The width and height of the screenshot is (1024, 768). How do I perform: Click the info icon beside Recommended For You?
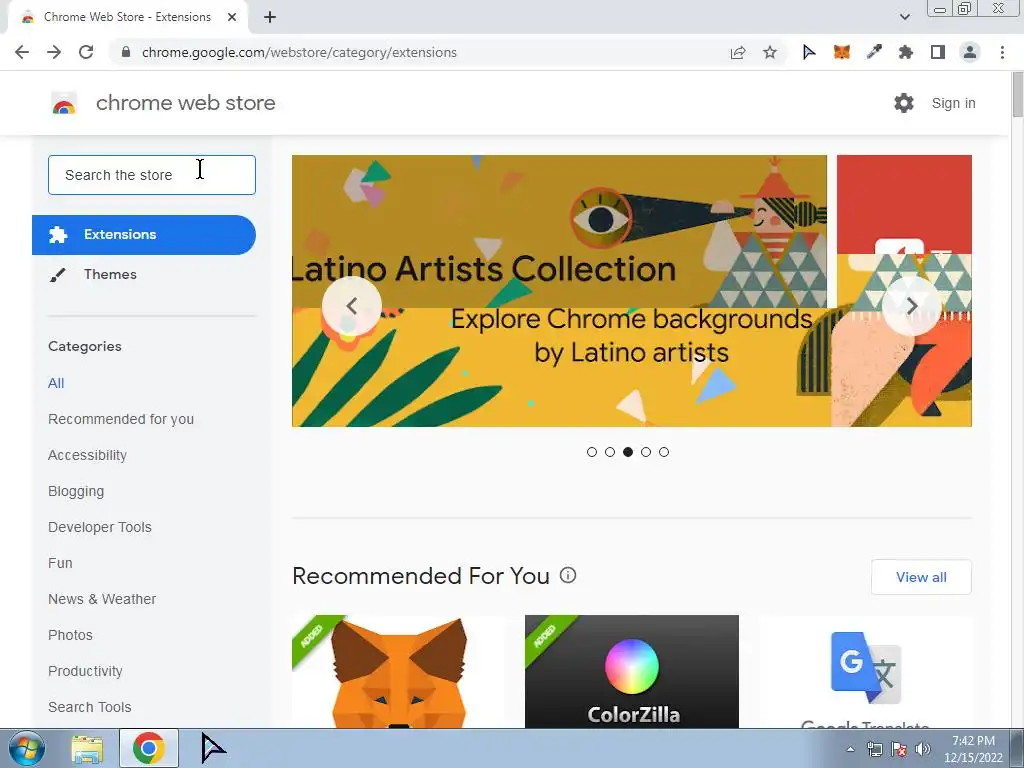click(x=568, y=575)
